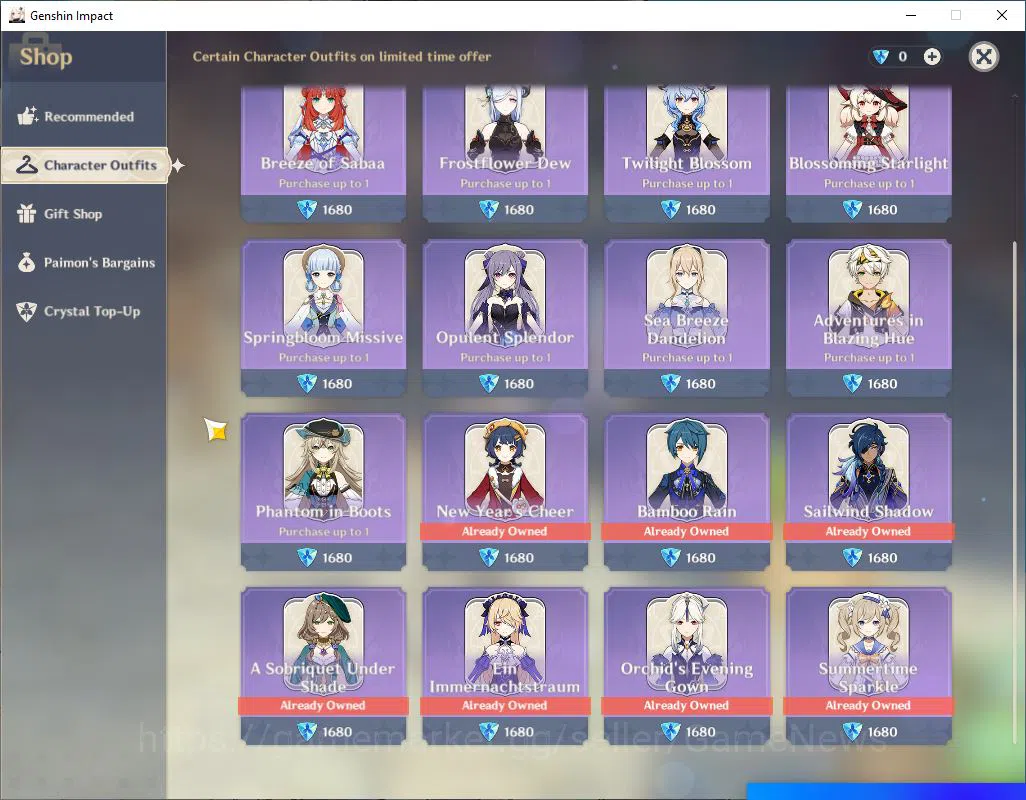The width and height of the screenshot is (1026, 800).
Task: Click 'Purchase up to 1' under Opulent Splendor
Action: [505, 358]
